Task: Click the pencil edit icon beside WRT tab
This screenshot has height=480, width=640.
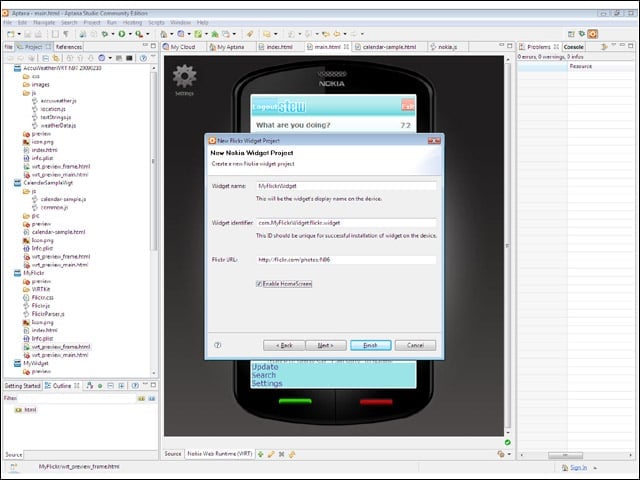Action: (x=271, y=454)
